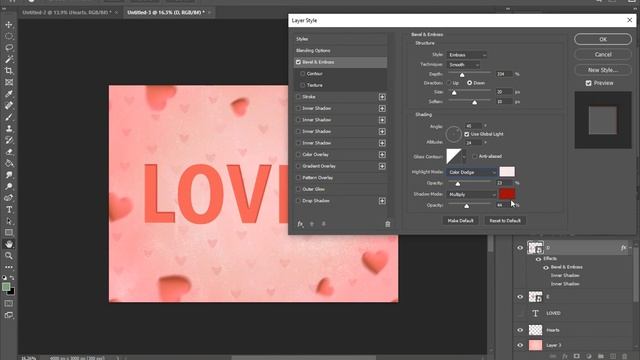Image resolution: width=640 pixels, height=360 pixels.
Task: Select the Type tool
Action: [x=9, y=209]
